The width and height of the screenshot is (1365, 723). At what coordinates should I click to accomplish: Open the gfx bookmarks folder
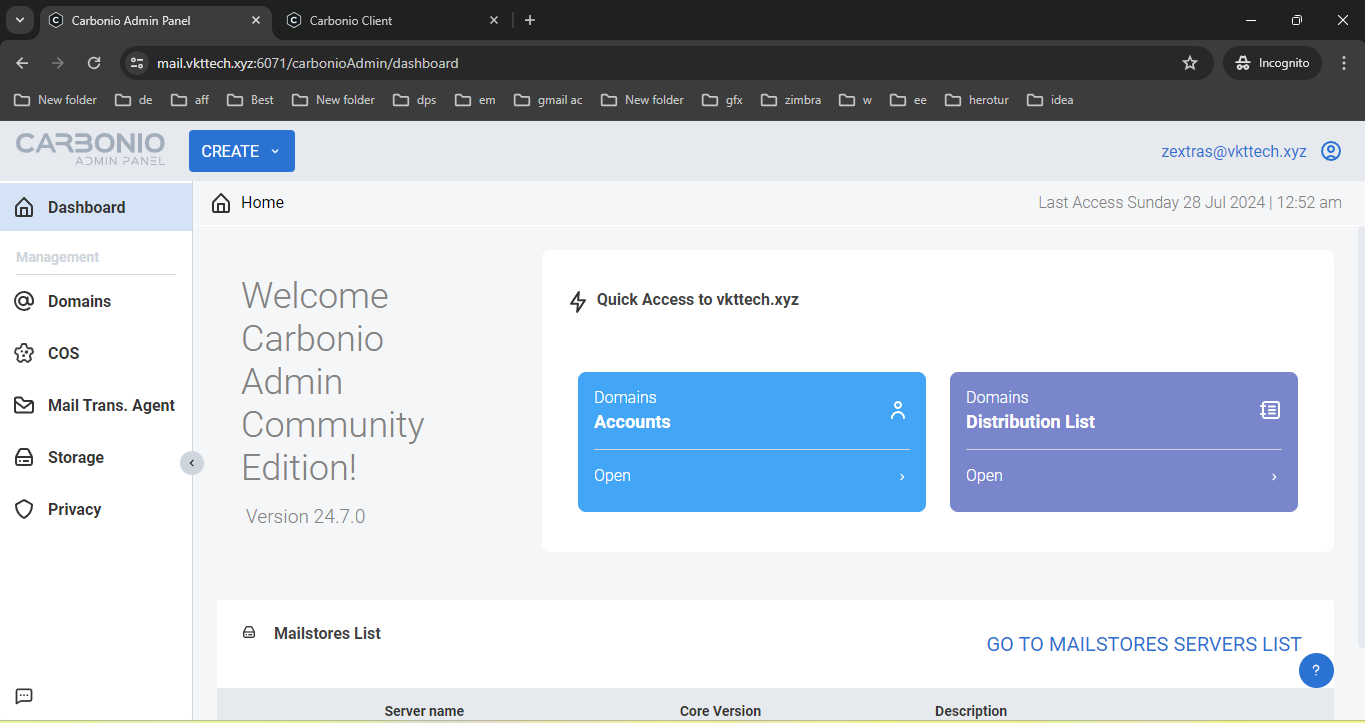723,100
